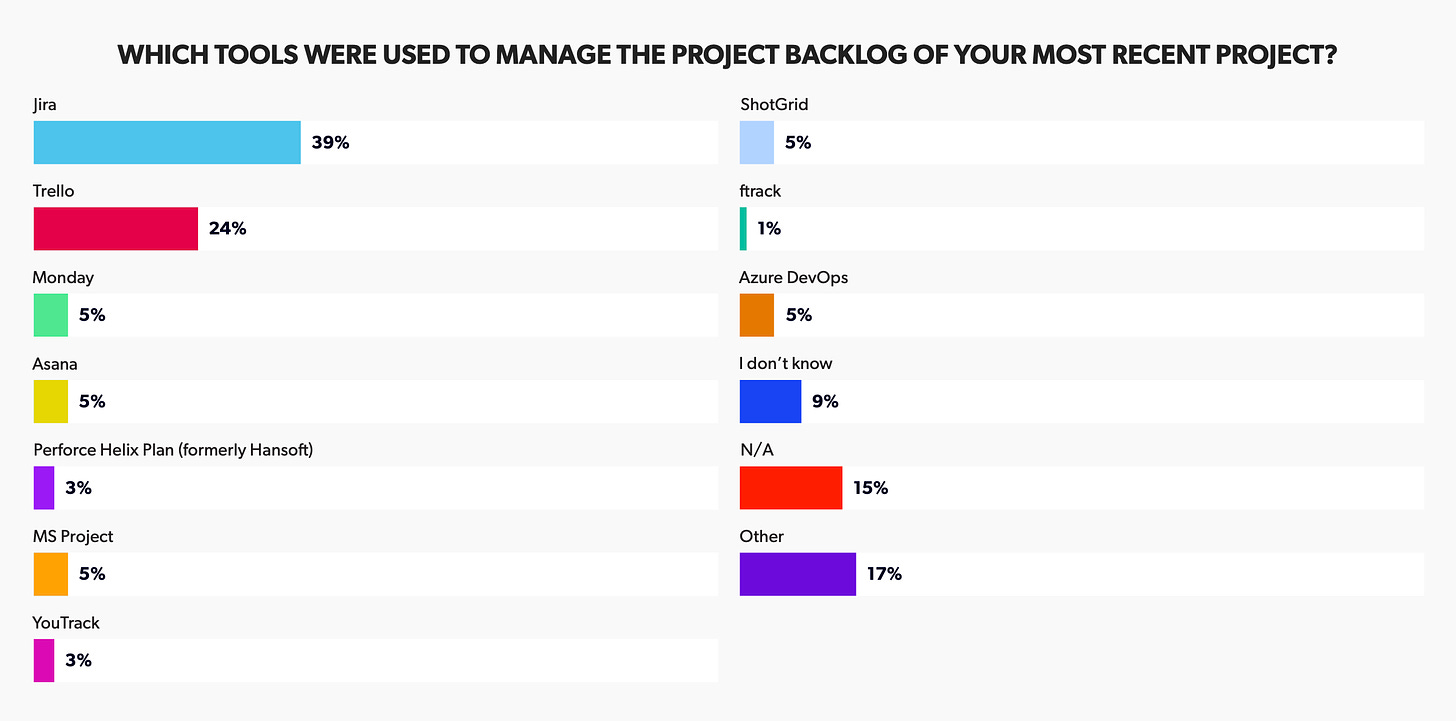Image resolution: width=1456 pixels, height=721 pixels.
Task: Click the orange MS Project bar
Action: pyautogui.click(x=51, y=574)
